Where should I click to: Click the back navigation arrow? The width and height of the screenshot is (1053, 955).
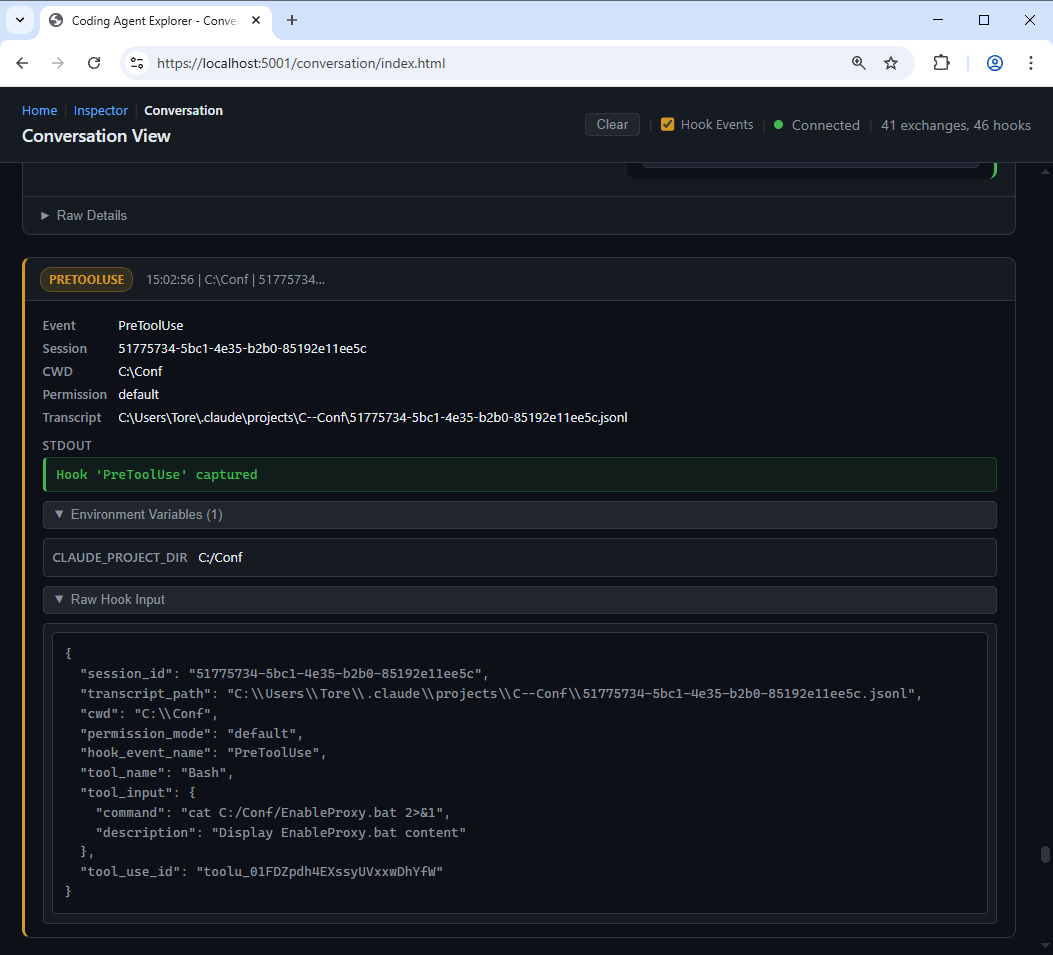[22, 62]
